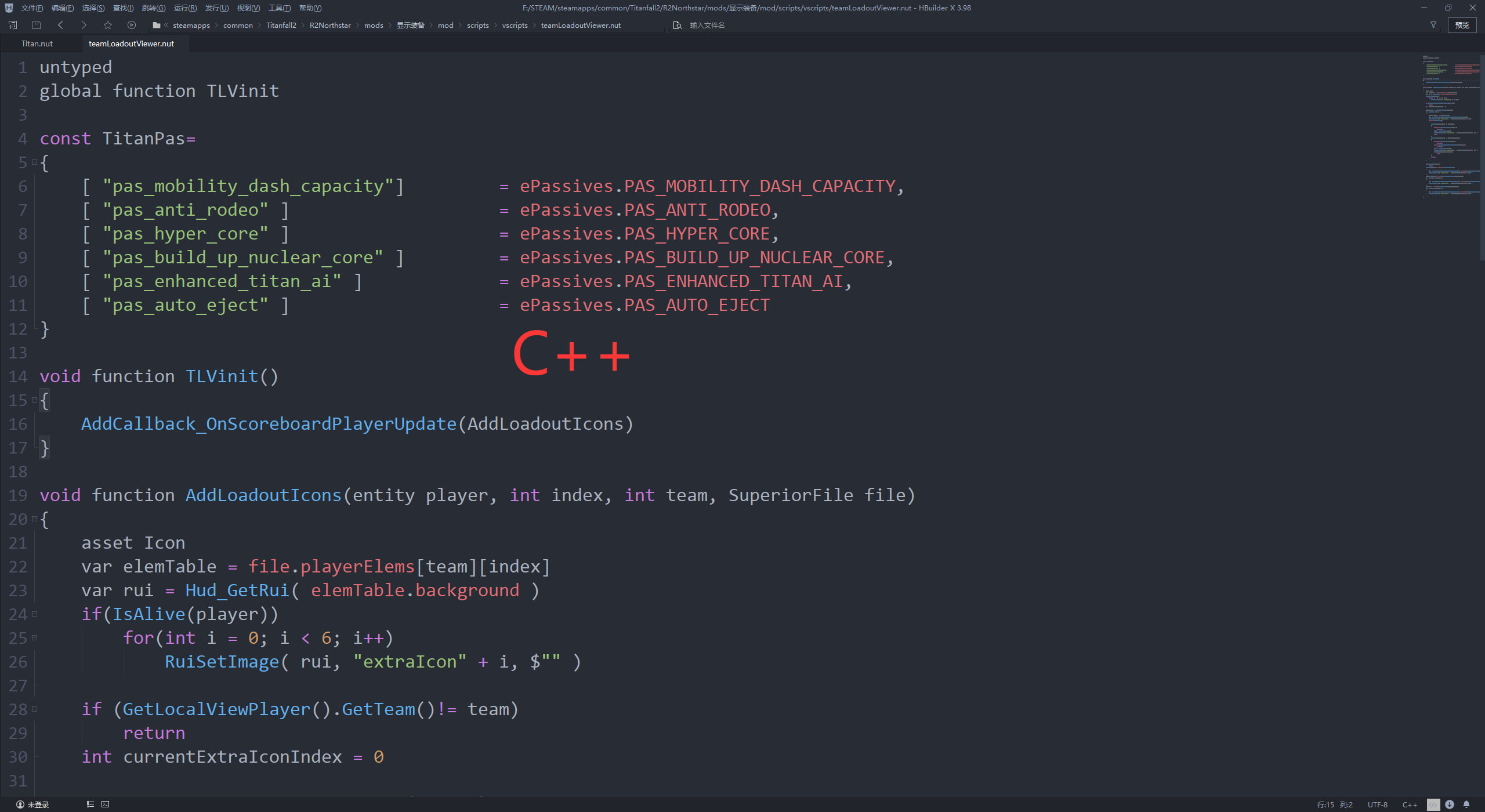Toggle the highlighted sync icon in status bar

(x=1433, y=804)
